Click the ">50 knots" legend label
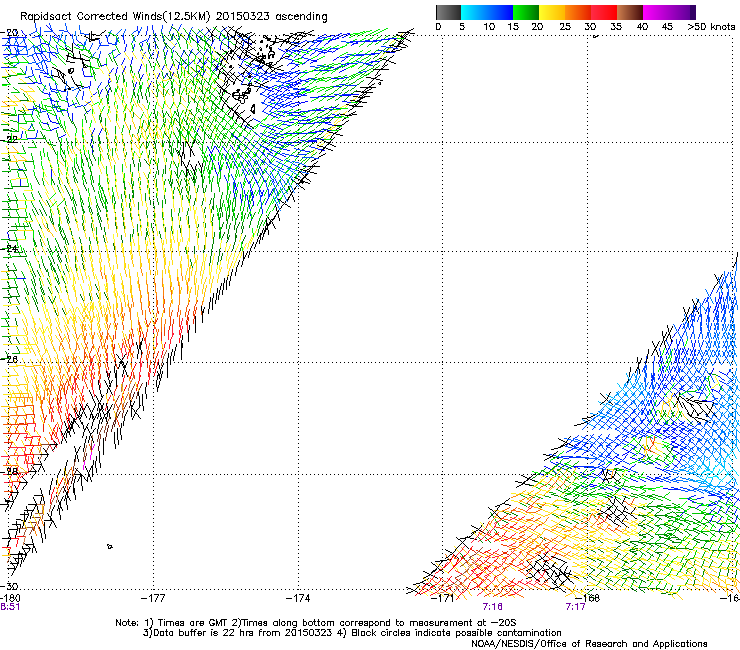This screenshot has height=650, width=740. (x=711, y=27)
